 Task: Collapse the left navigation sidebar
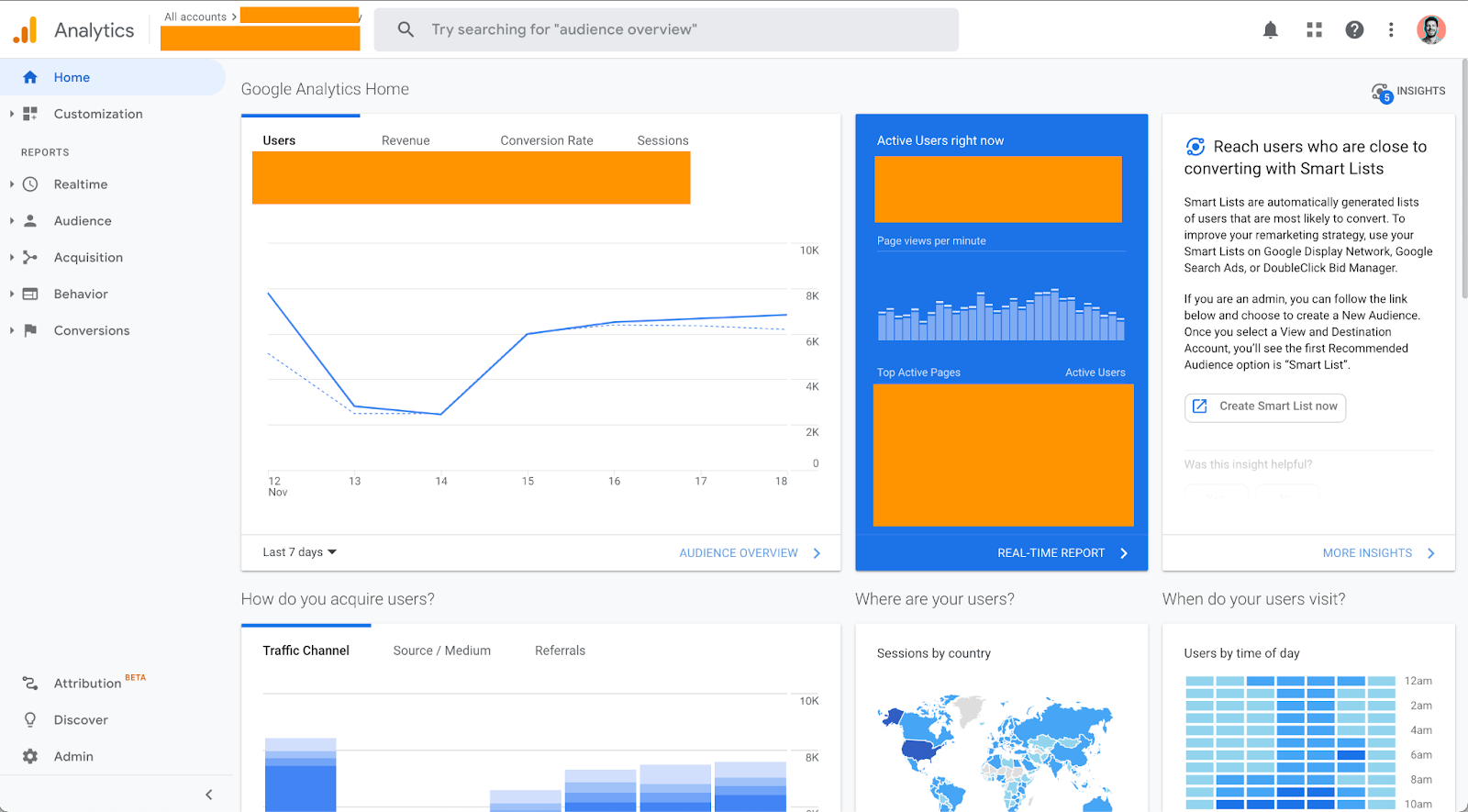[209, 795]
